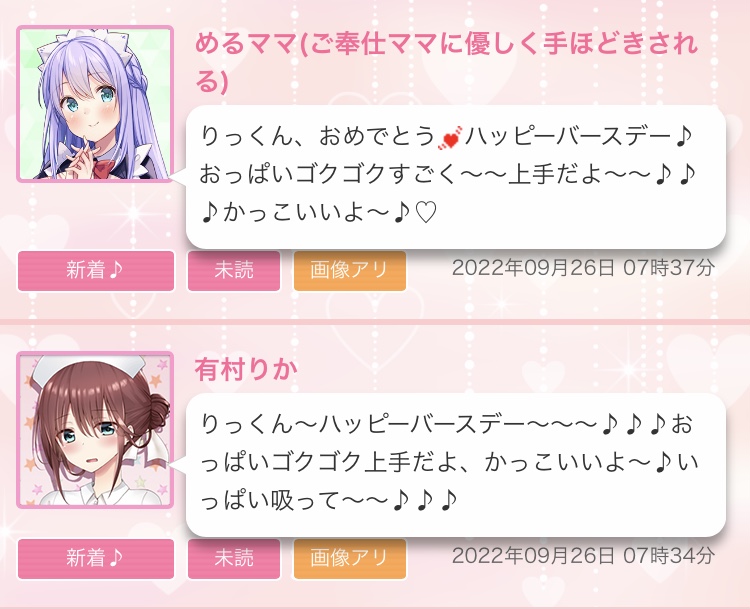Select the 未読 tag under めるママ's message
750x609 pixels.
234,271
